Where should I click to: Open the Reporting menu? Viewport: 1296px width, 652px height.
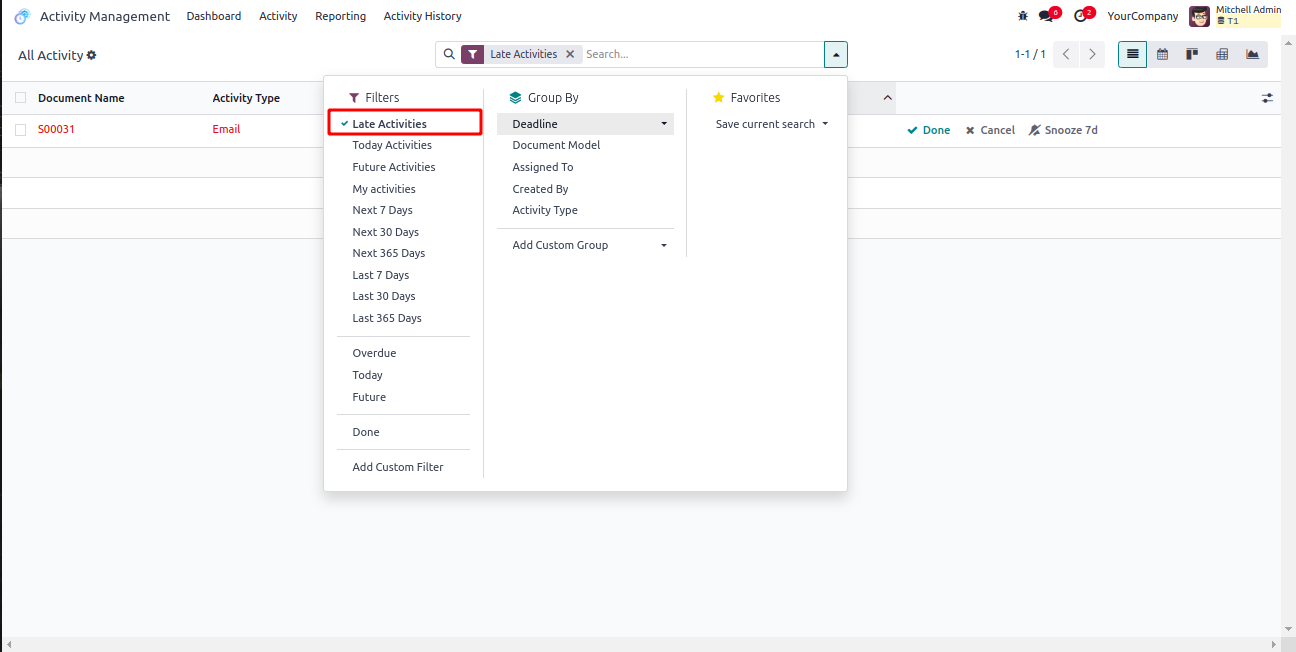(x=340, y=16)
